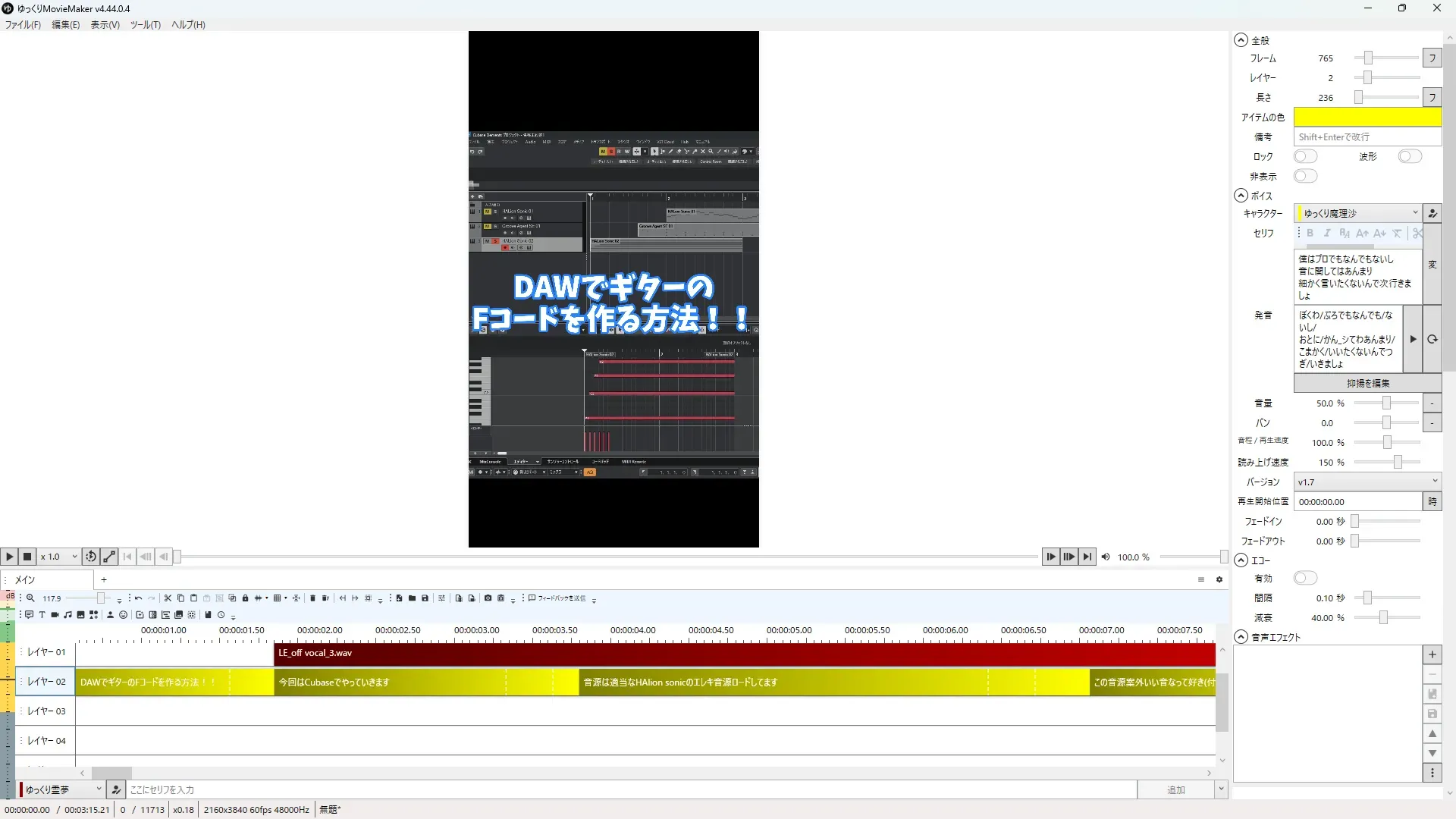
Task: Toggle the 波形 waveform switch
Action: pyautogui.click(x=1410, y=156)
